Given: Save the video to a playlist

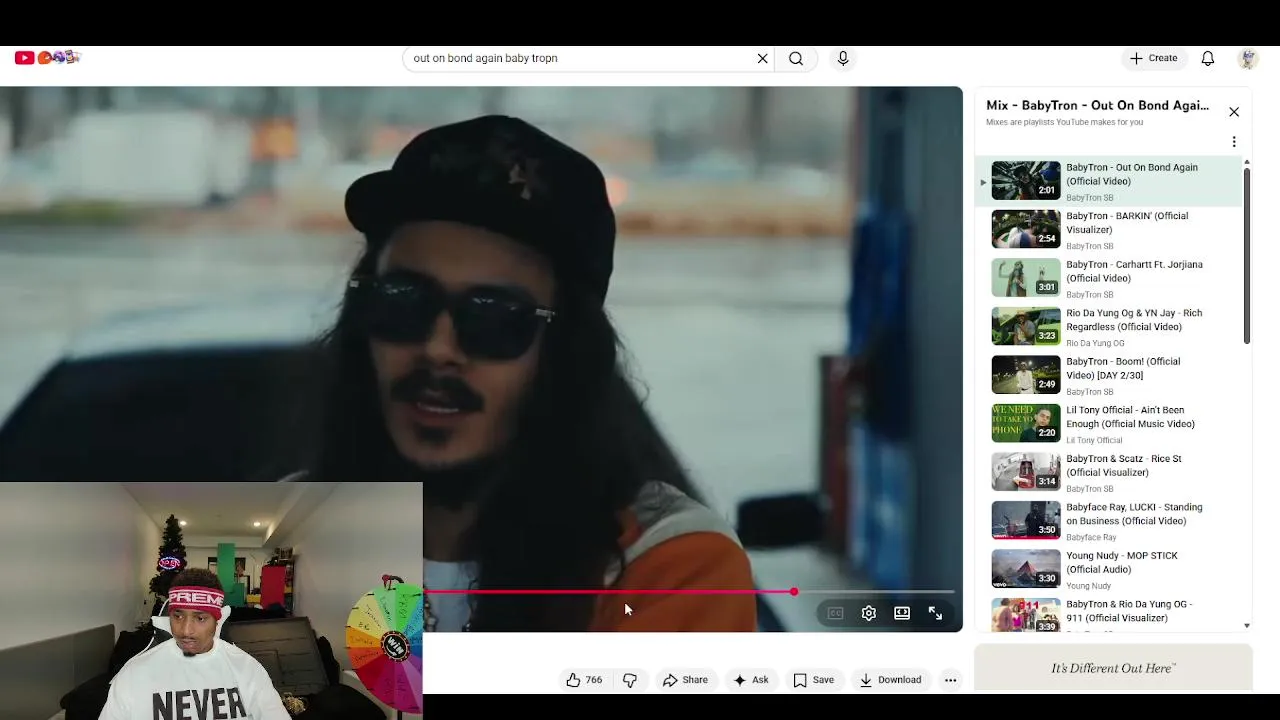Looking at the screenshot, I should 813,680.
